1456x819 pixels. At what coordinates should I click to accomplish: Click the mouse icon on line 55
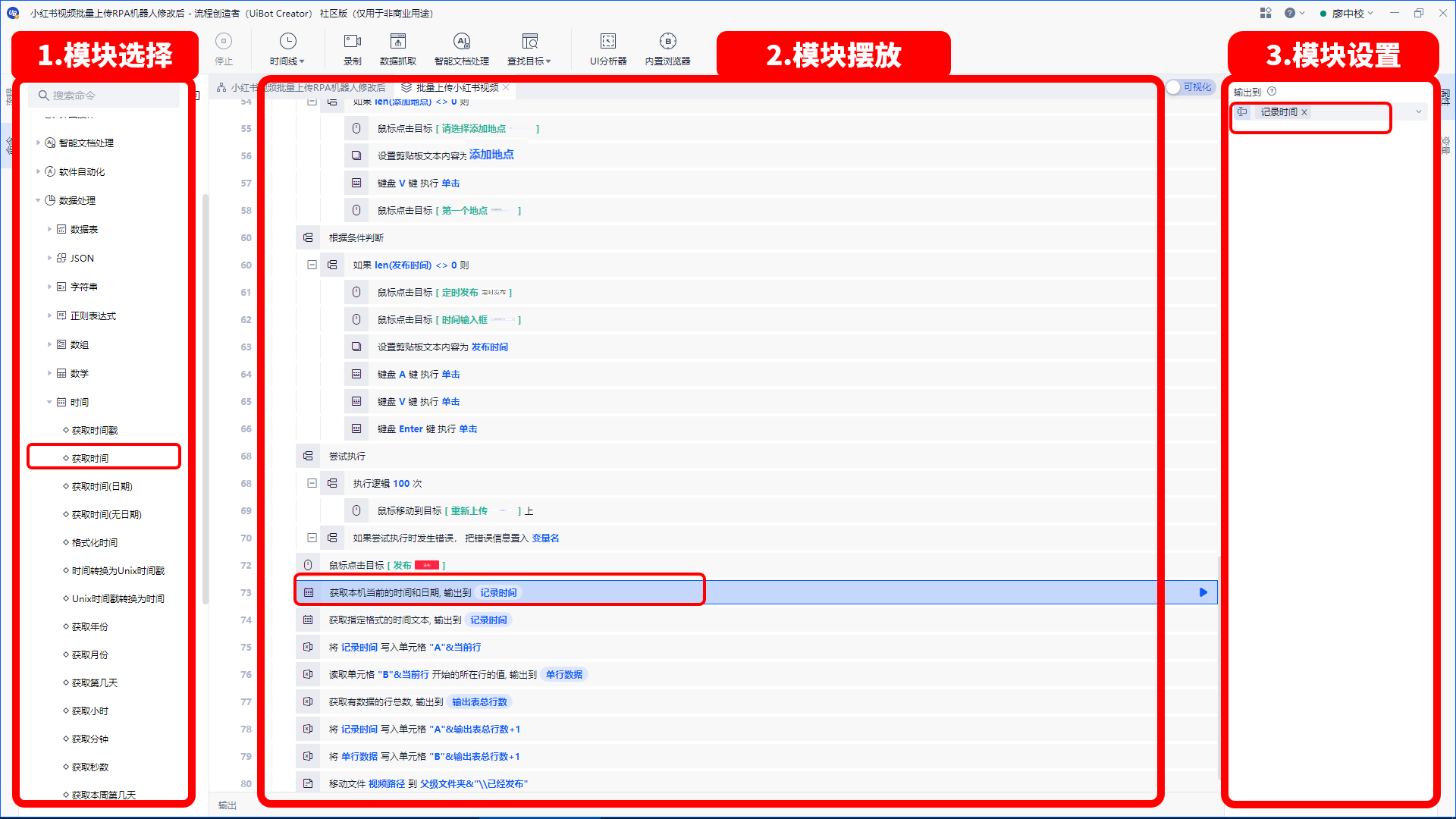[356, 128]
